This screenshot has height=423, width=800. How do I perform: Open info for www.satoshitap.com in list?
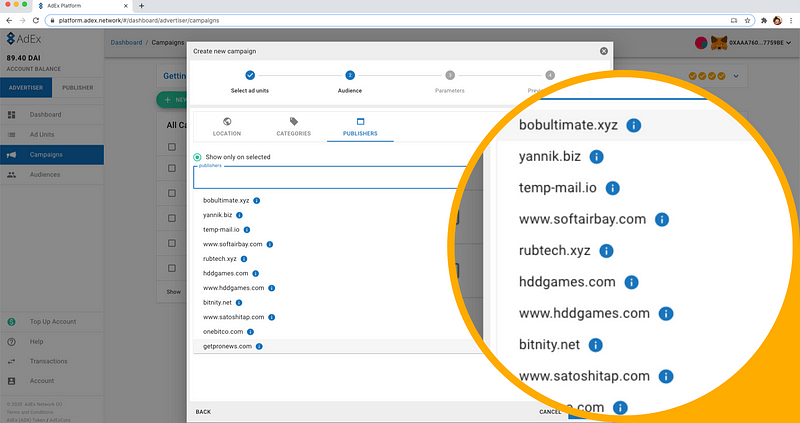pyautogui.click(x=272, y=317)
